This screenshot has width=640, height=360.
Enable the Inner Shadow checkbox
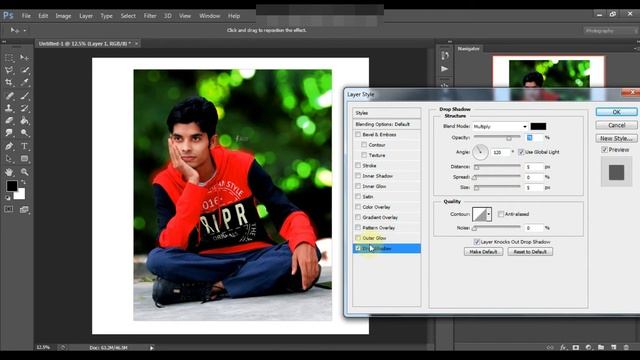(358, 176)
